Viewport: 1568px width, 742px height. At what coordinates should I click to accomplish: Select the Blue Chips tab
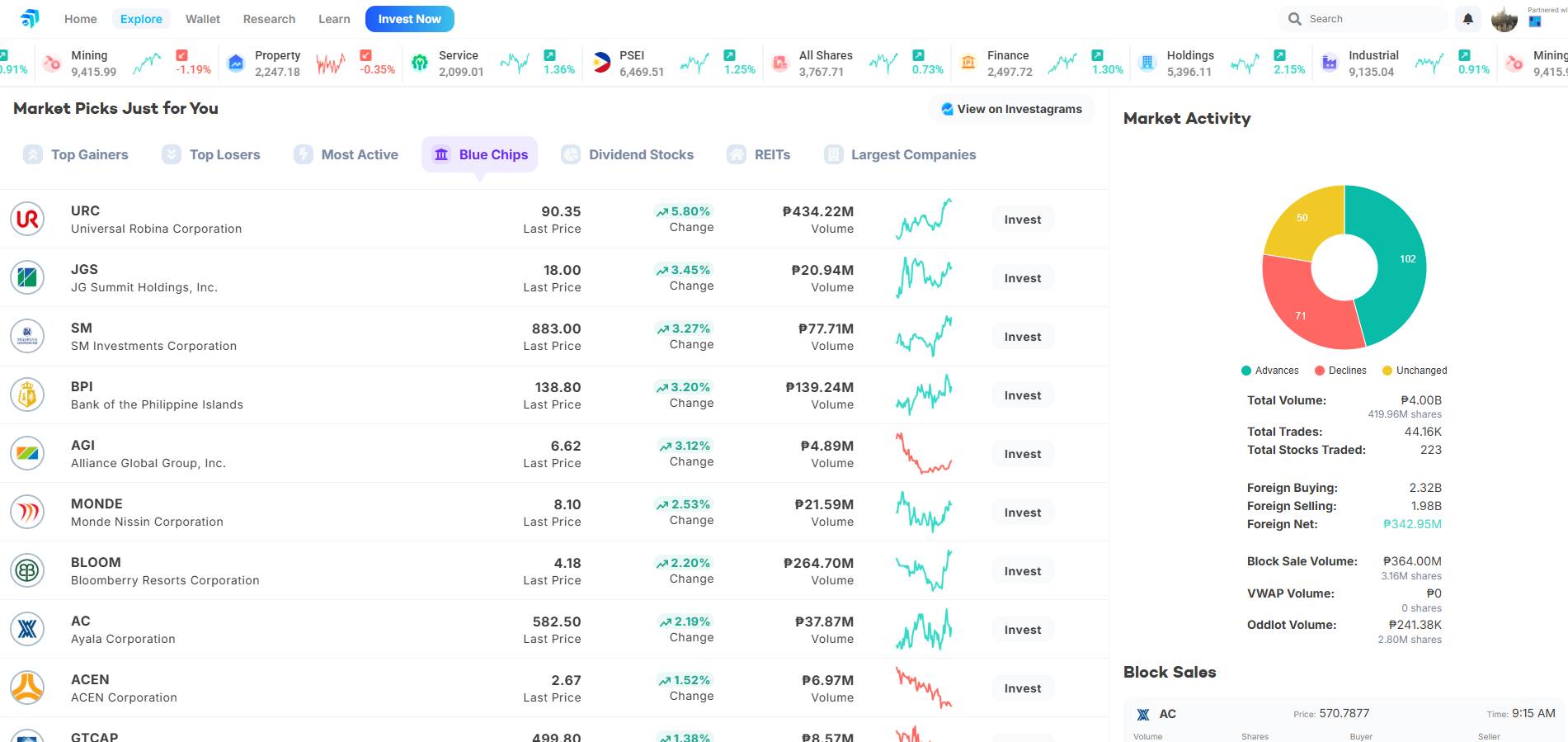point(479,154)
